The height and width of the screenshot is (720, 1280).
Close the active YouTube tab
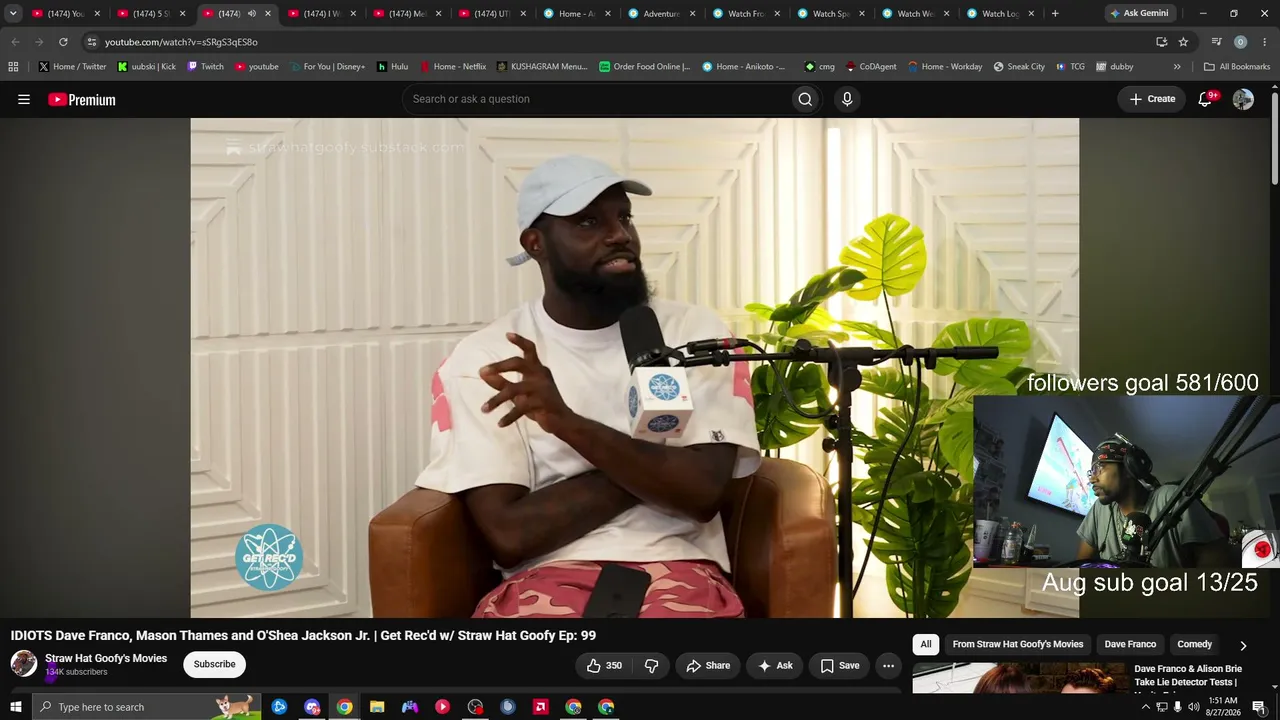coord(268,14)
